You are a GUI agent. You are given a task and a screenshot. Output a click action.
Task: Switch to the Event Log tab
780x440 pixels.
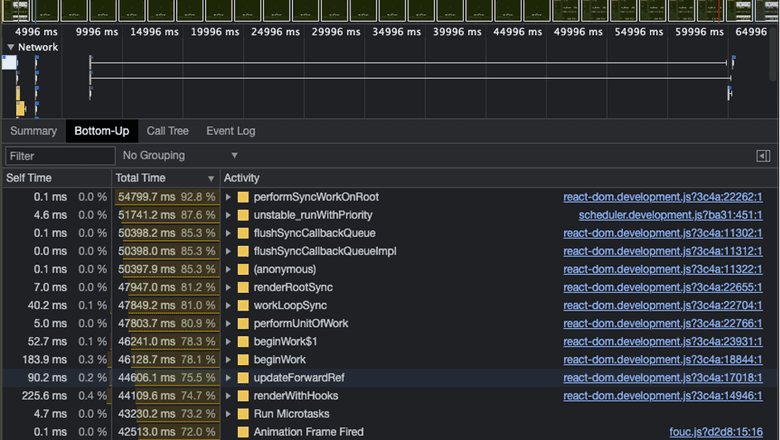231,131
